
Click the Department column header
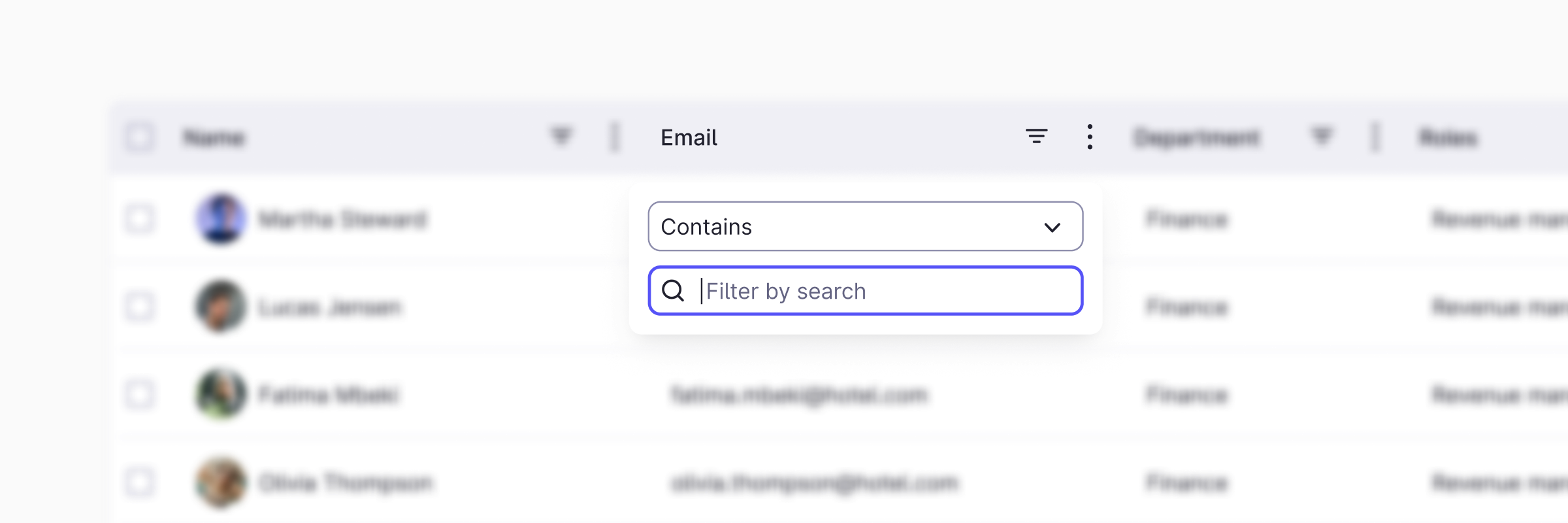(1197, 138)
